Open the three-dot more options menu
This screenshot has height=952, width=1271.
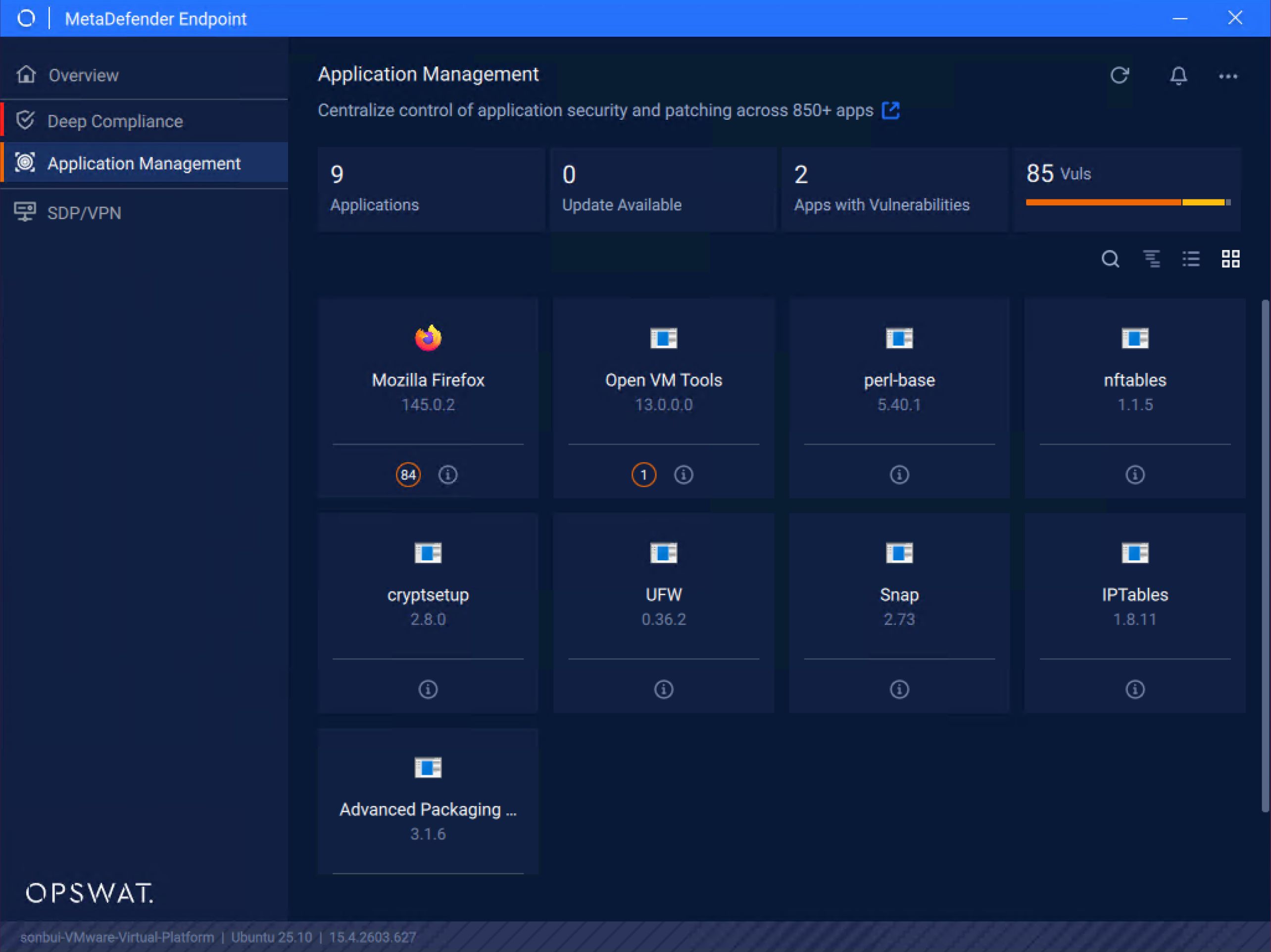click(x=1227, y=76)
